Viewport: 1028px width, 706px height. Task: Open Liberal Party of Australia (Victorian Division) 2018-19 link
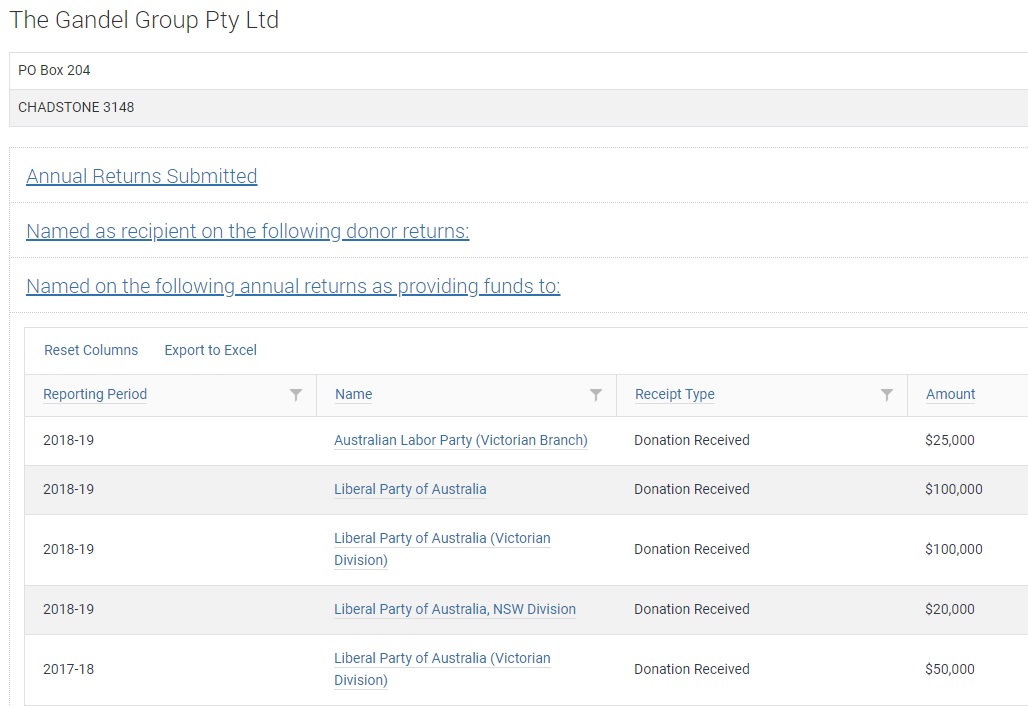pos(443,549)
